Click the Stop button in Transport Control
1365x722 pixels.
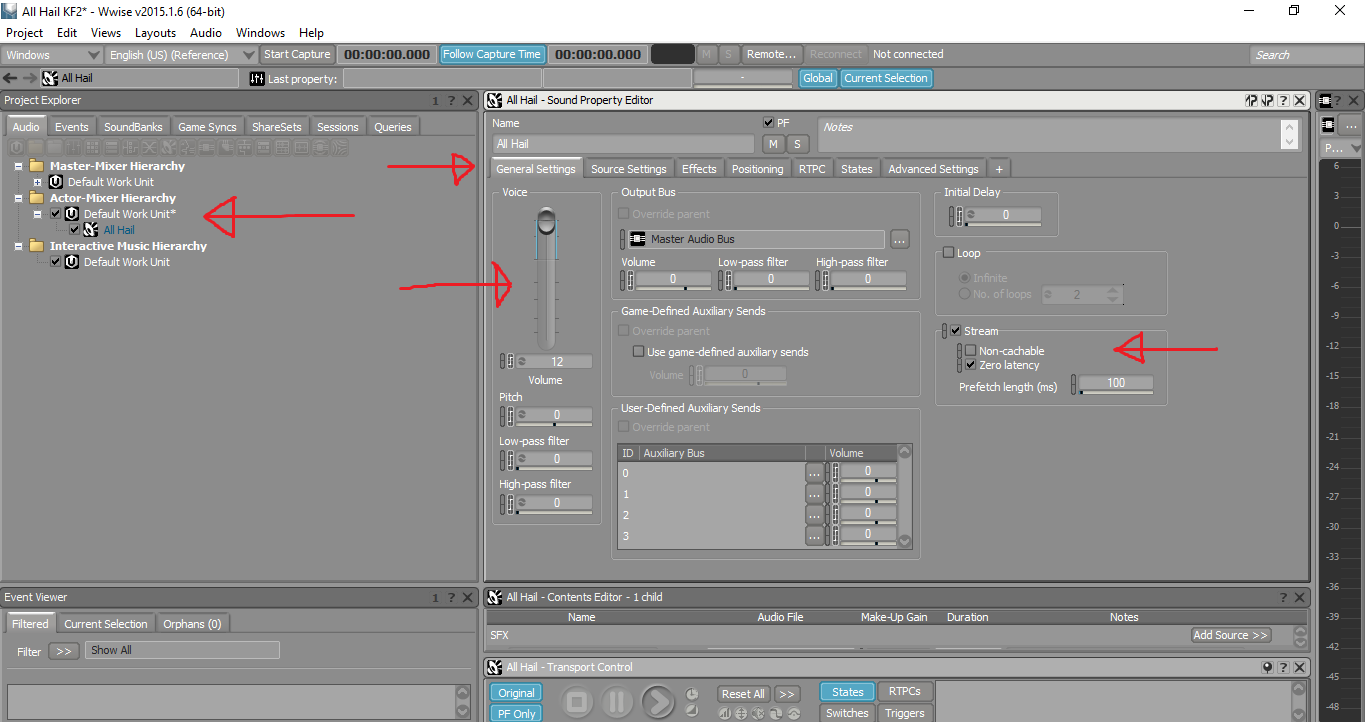pos(577,703)
